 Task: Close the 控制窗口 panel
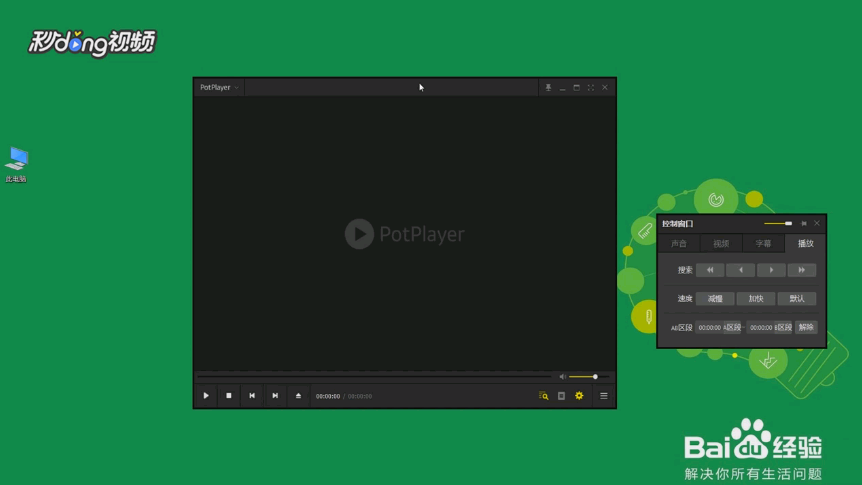click(x=817, y=223)
